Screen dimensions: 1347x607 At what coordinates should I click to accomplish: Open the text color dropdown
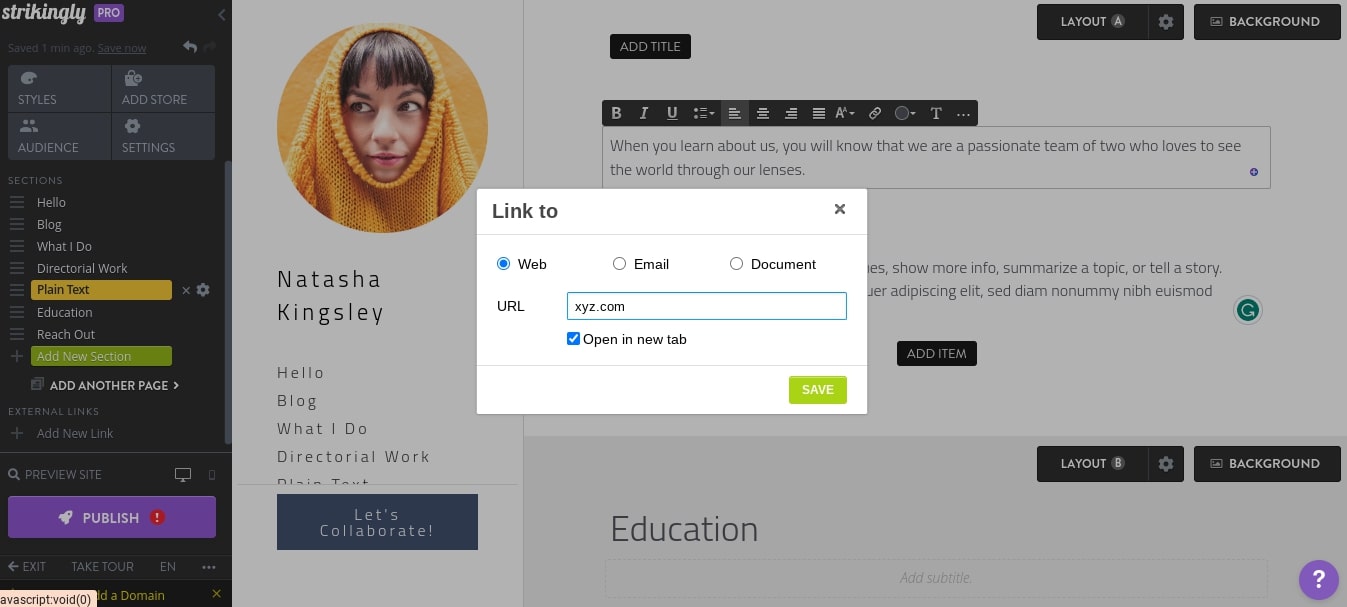[904, 113]
